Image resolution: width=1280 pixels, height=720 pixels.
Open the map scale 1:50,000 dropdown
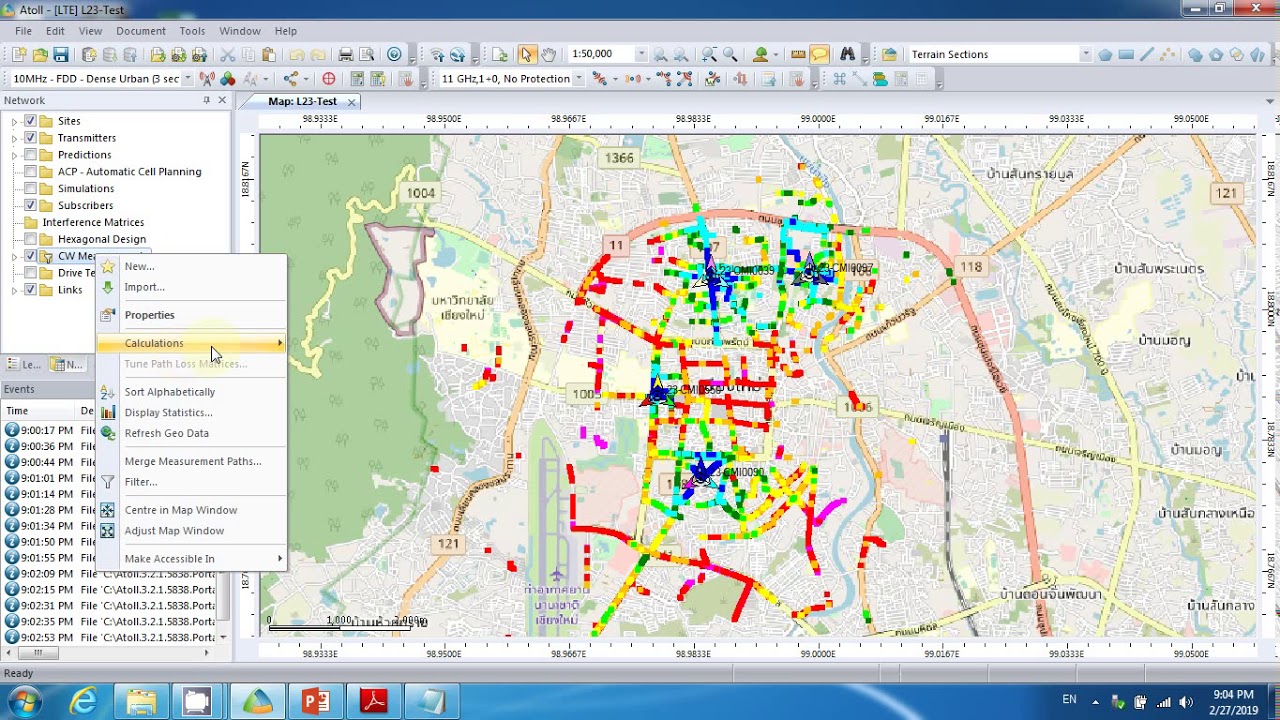click(641, 54)
